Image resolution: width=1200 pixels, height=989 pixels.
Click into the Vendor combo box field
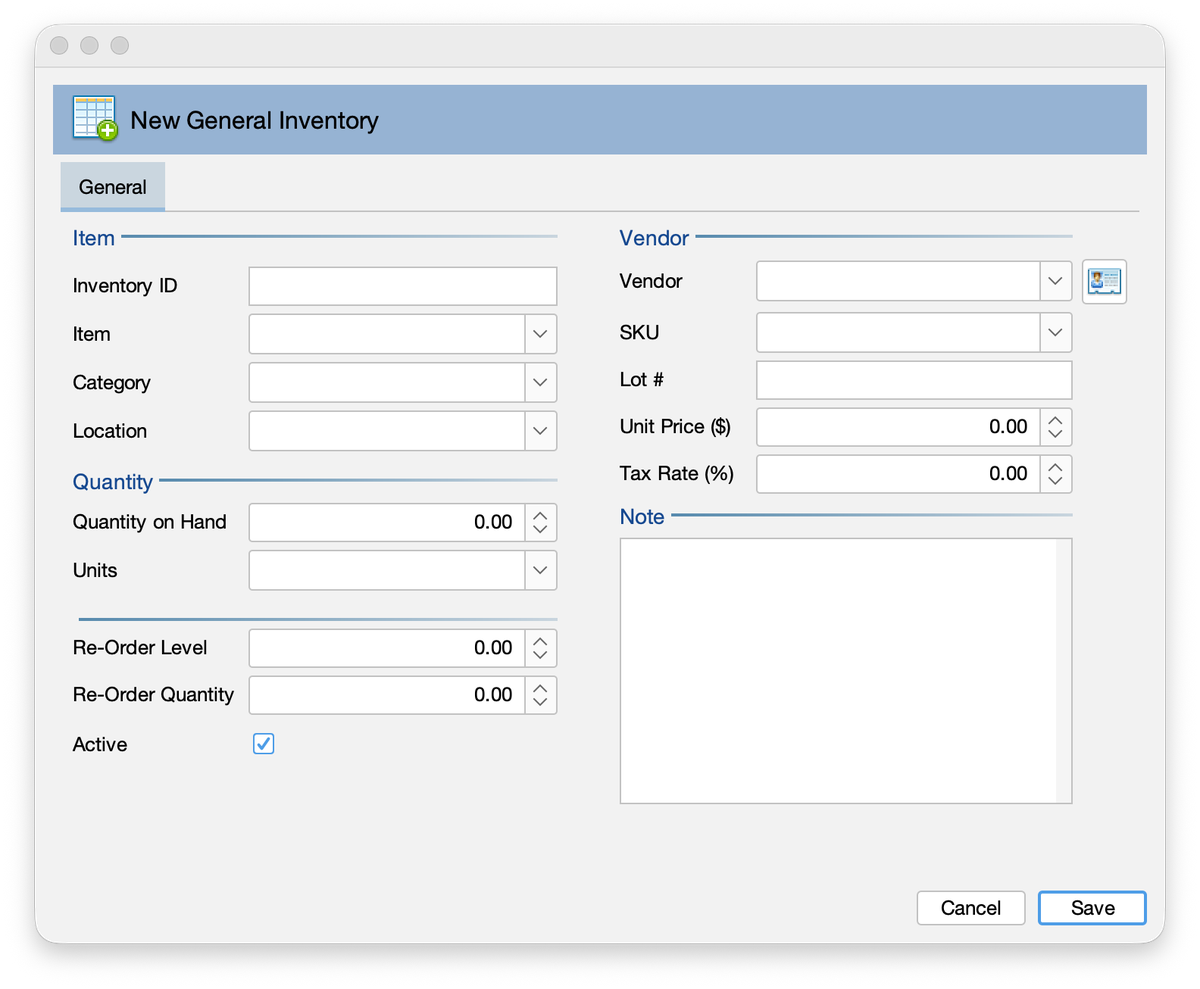point(898,281)
